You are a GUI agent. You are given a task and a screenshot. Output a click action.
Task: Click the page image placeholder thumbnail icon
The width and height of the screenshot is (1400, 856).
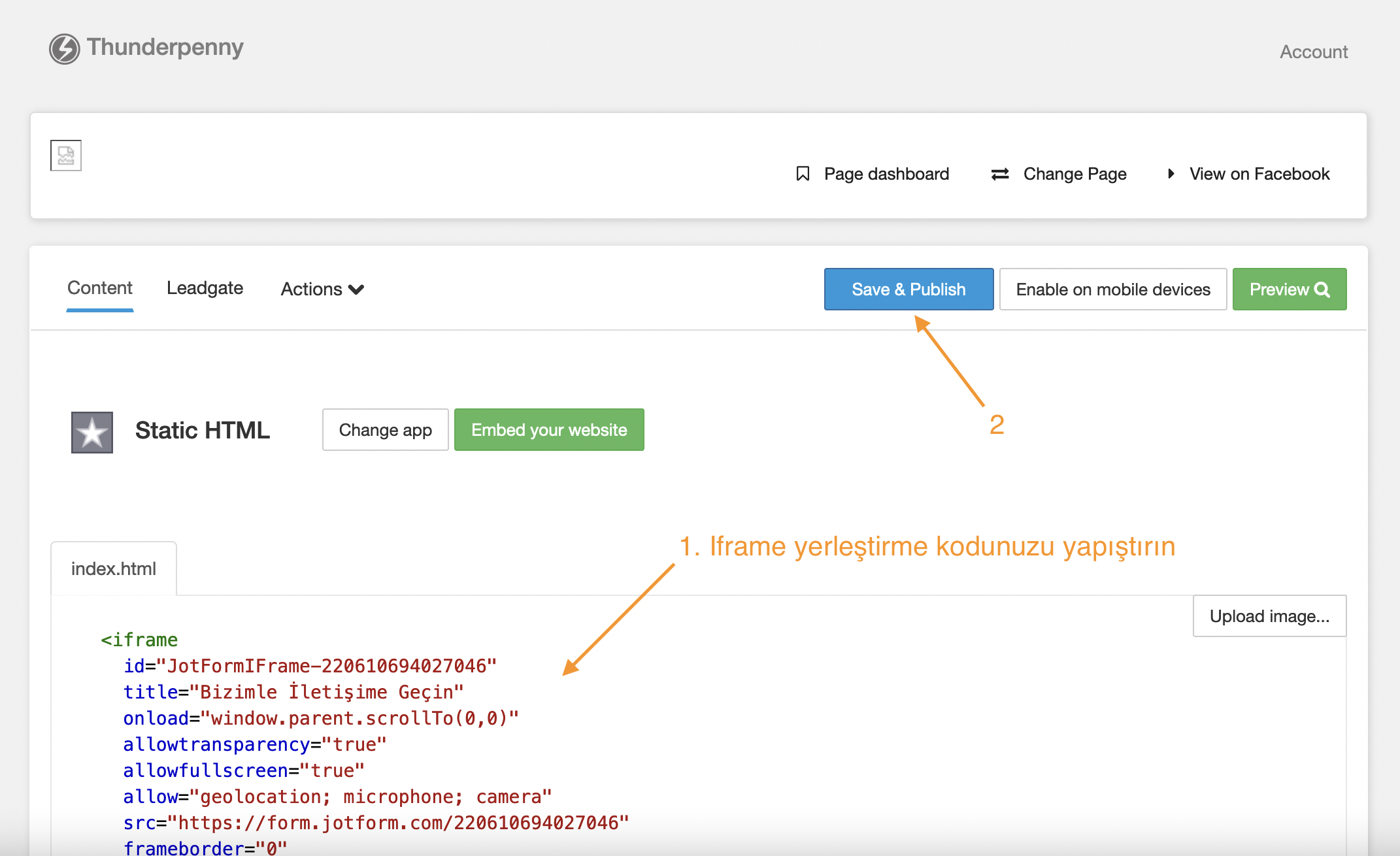(x=65, y=155)
